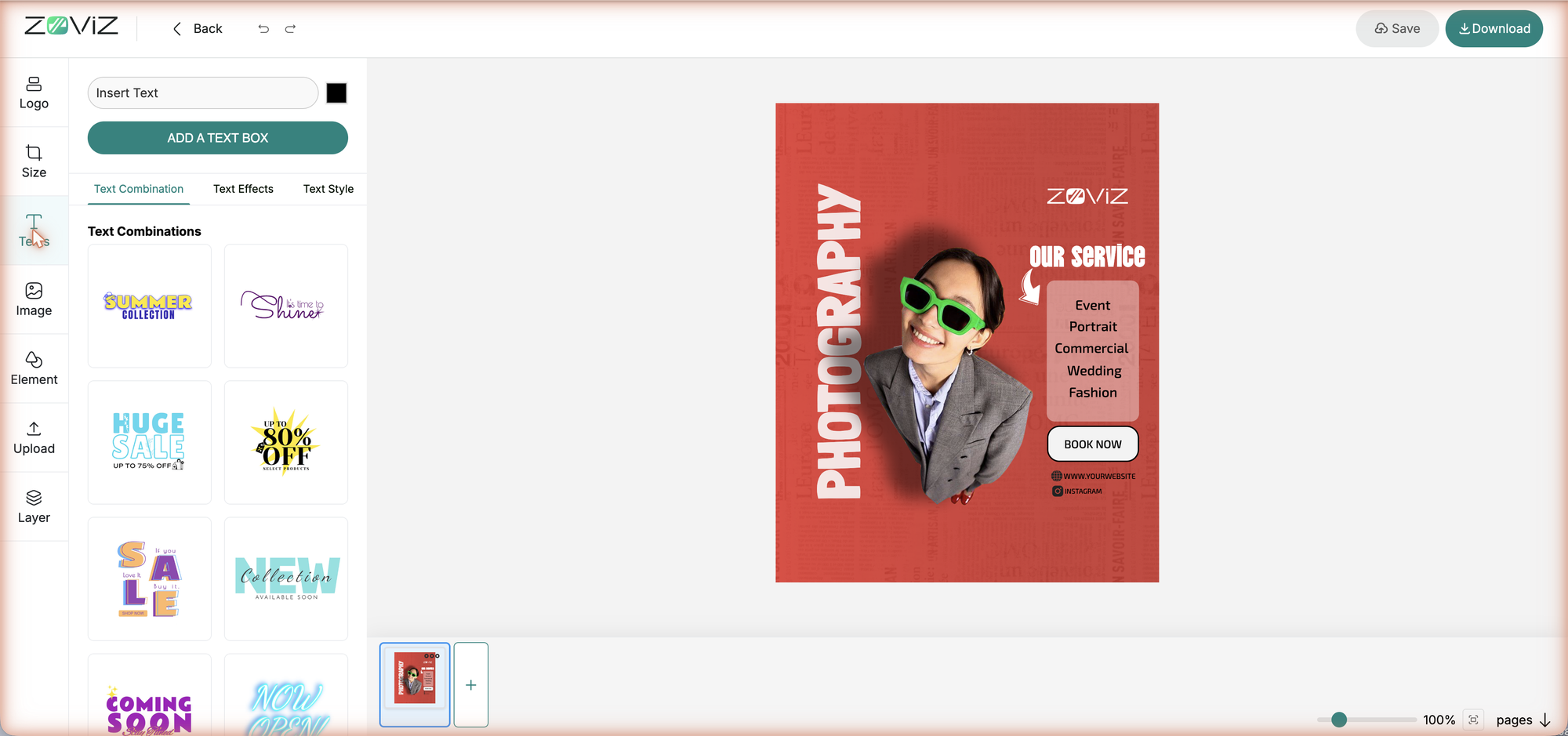This screenshot has width=1568, height=736.
Task: Open the black text color swatch
Action: click(x=336, y=93)
